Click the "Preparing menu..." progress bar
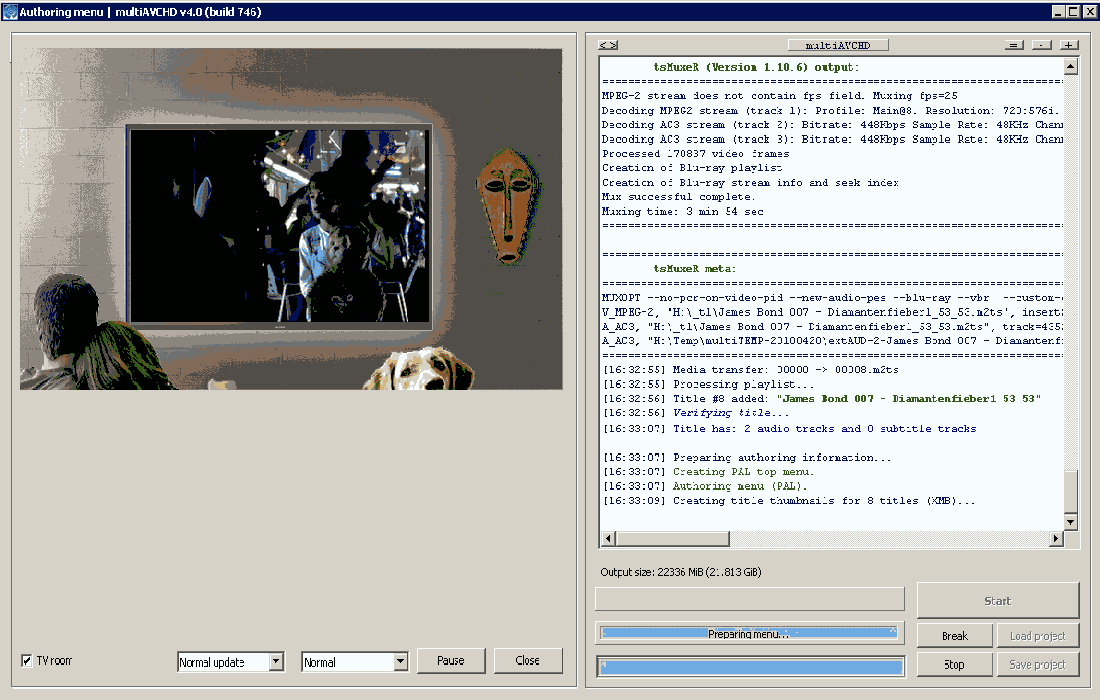Image resolution: width=1100 pixels, height=700 pixels. [749, 634]
